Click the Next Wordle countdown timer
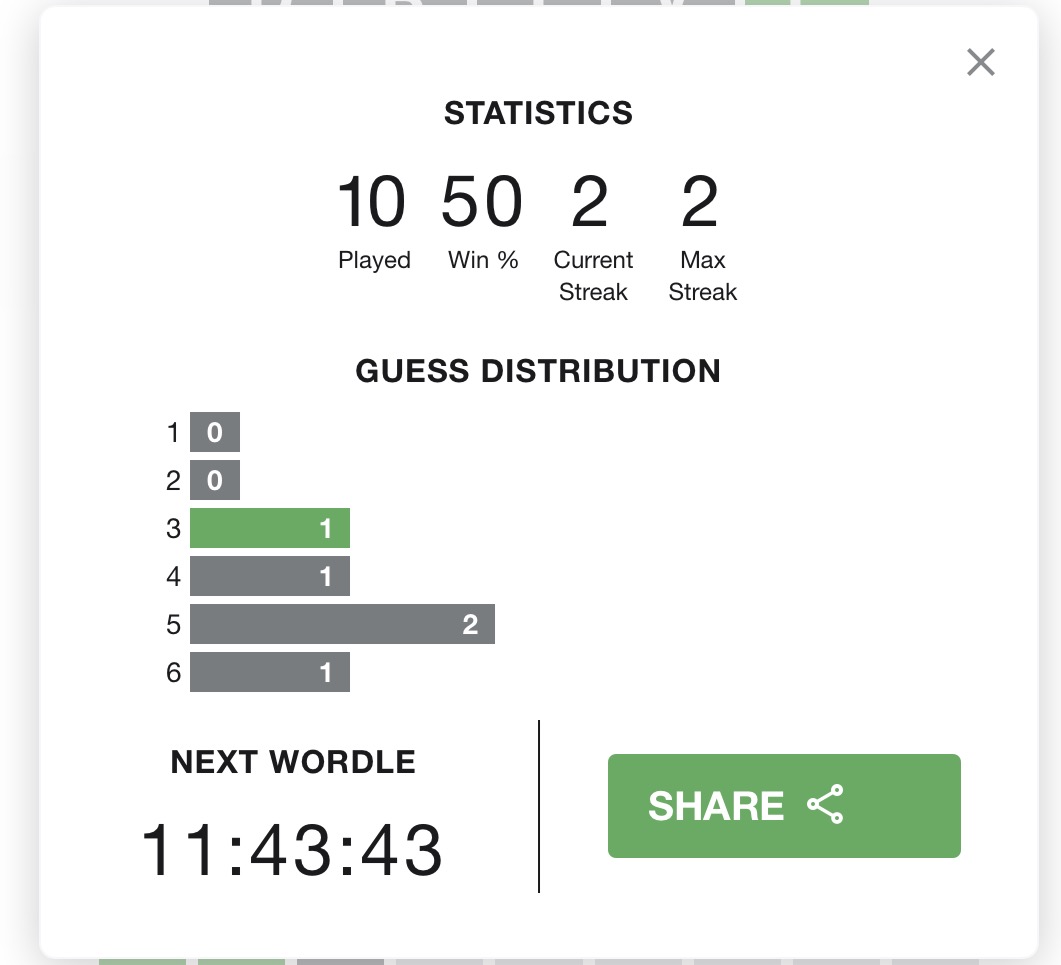Screen dimensions: 1061x965 click(291, 850)
